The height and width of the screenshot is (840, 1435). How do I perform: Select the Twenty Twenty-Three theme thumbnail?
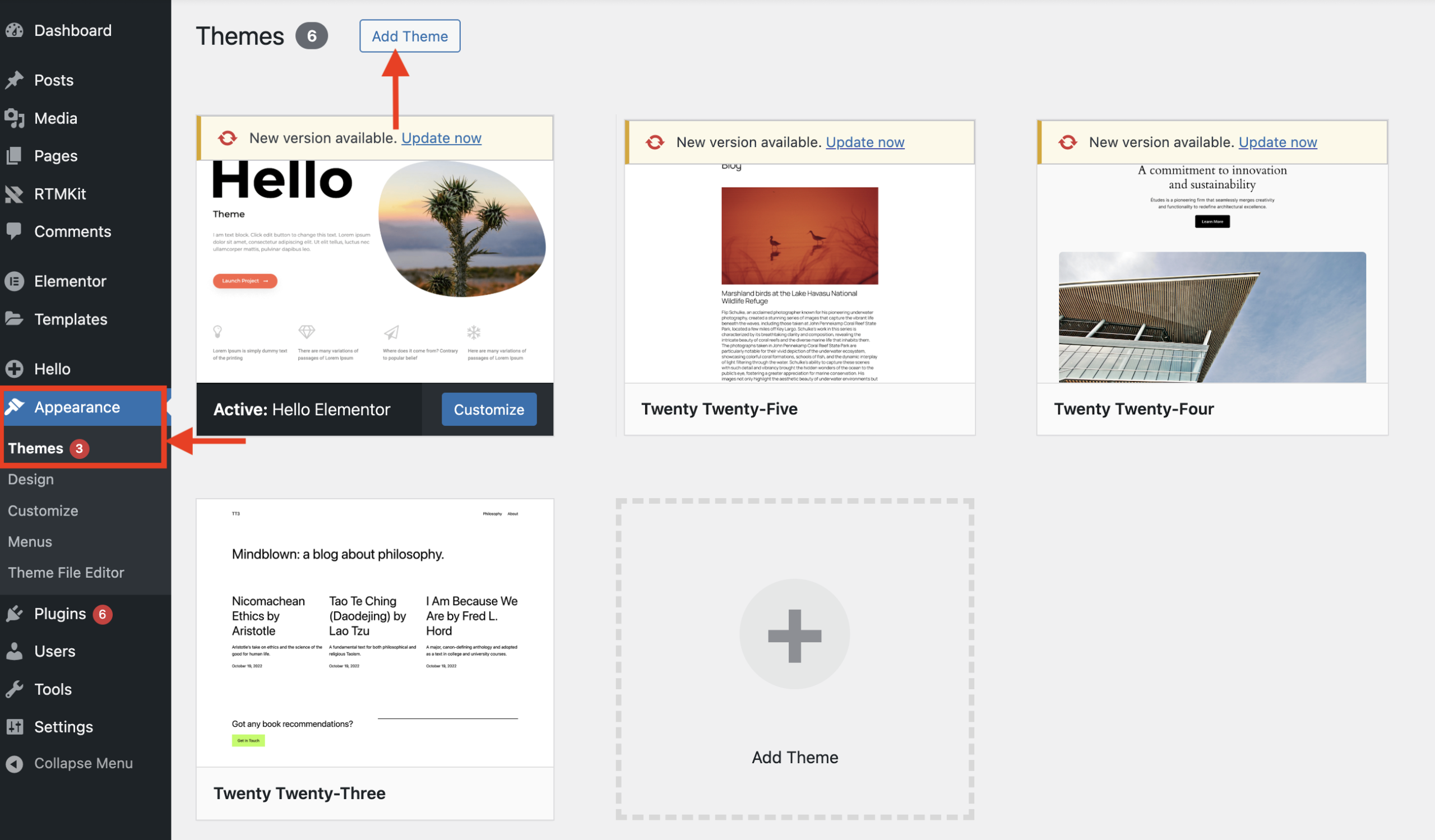pos(374,632)
